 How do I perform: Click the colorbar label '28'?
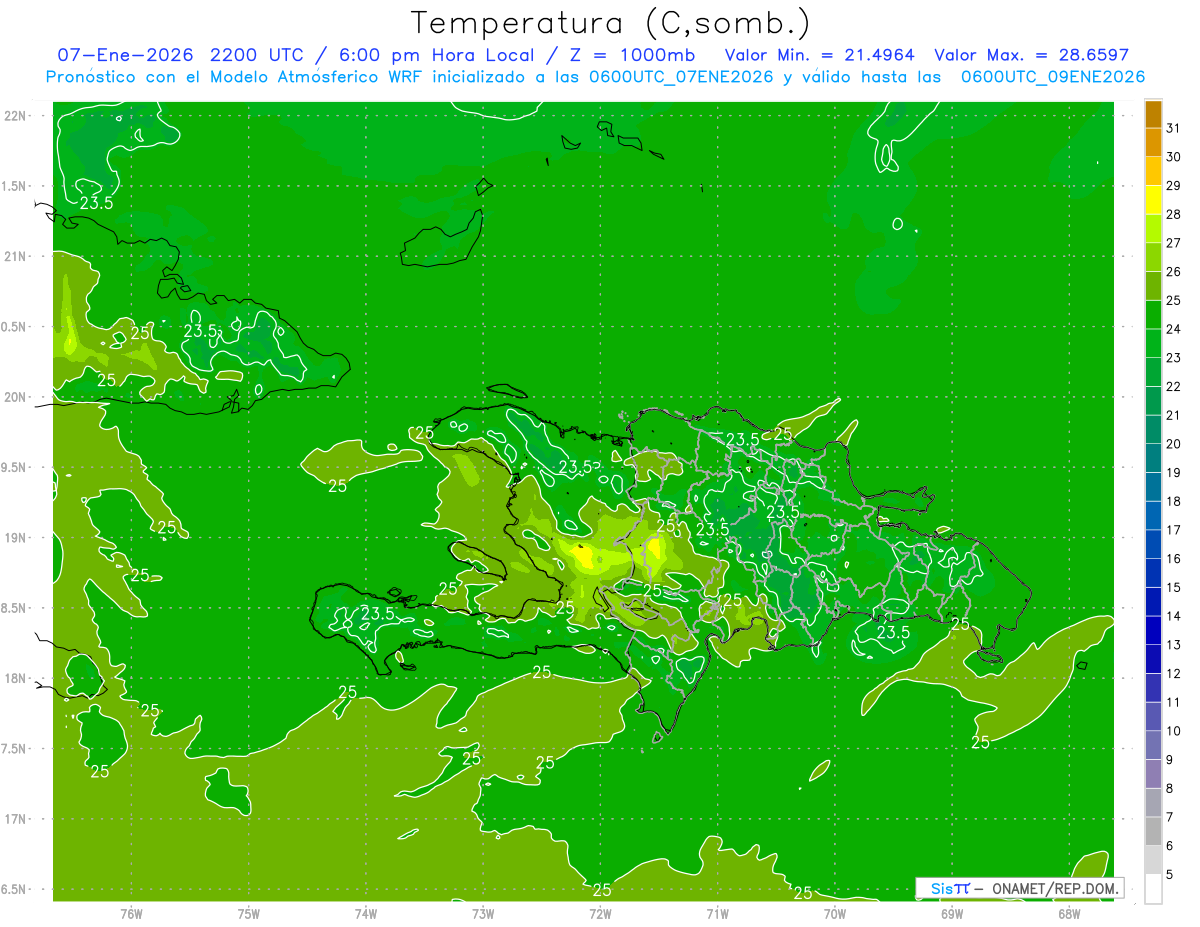1174,214
